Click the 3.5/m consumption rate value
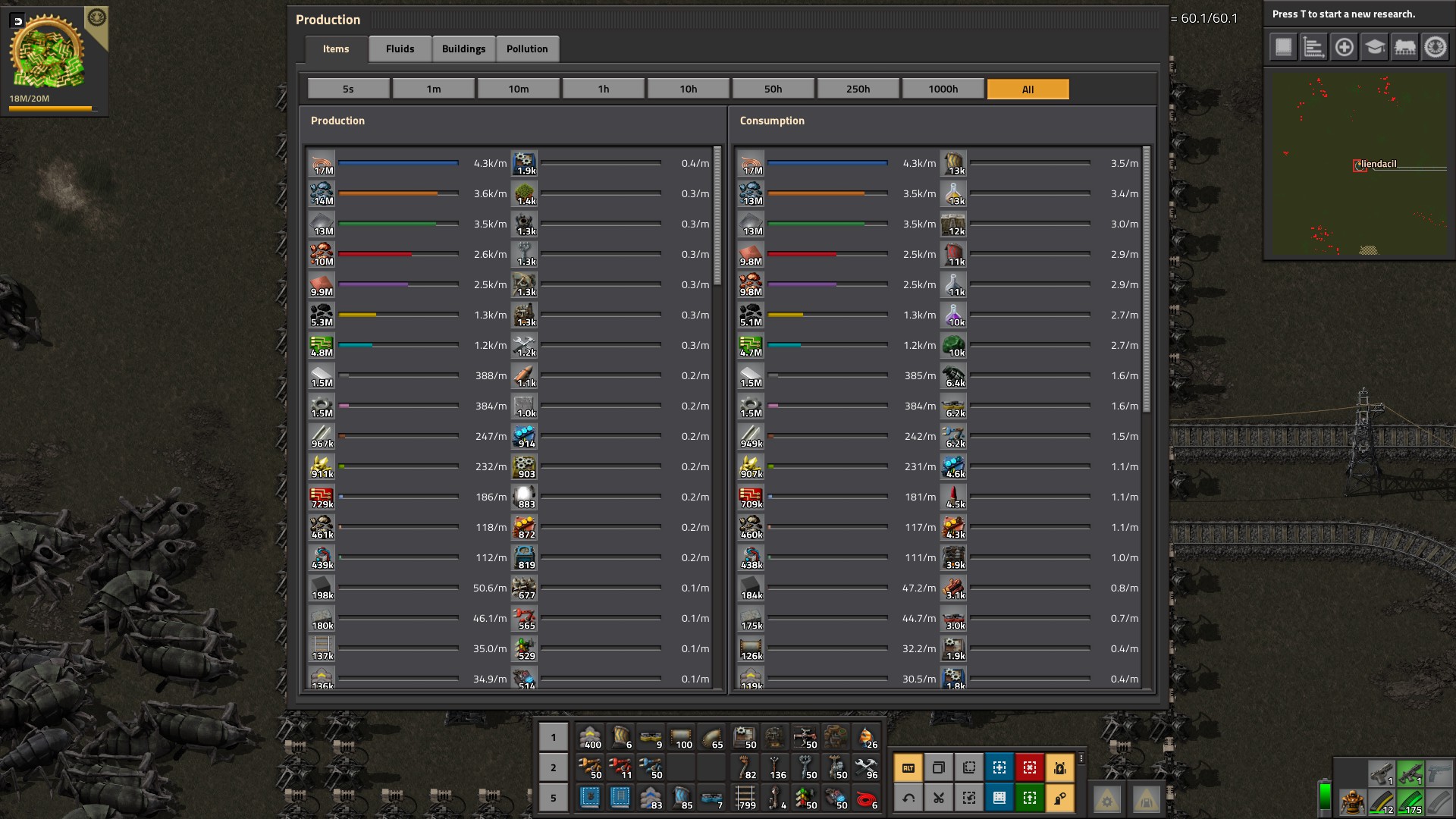Screen dimensions: 1456x819 click(x=1124, y=163)
